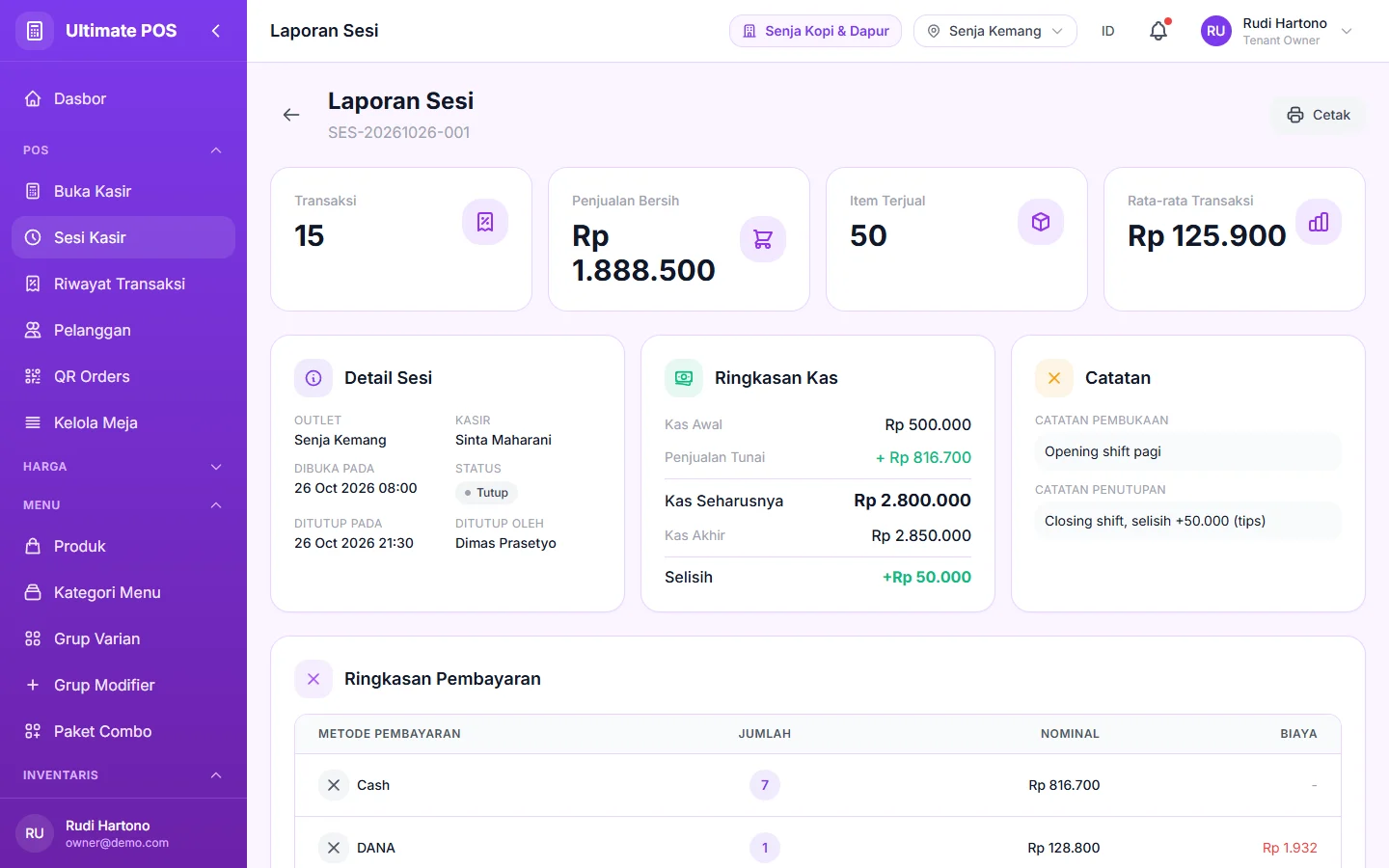Open Grup Varian page

123,638
